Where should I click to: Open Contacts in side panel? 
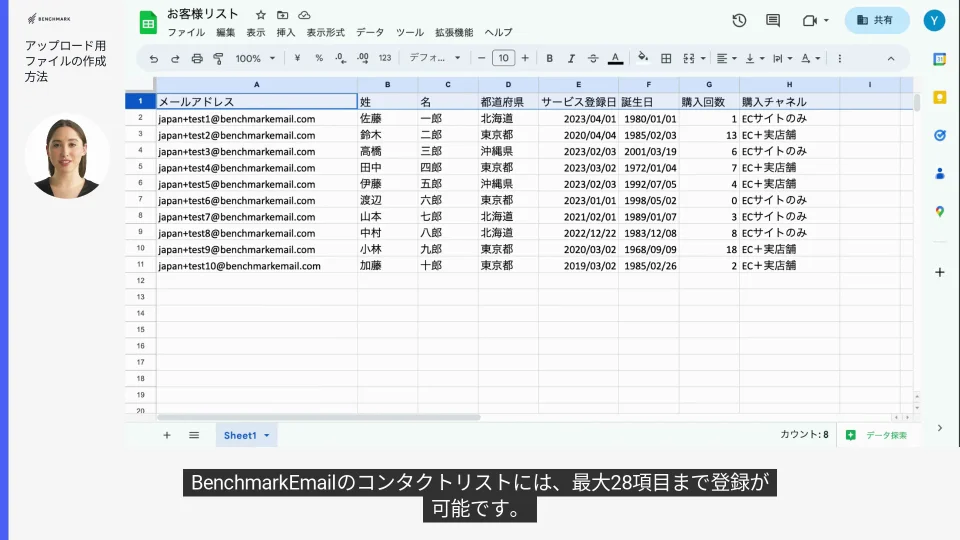[940, 174]
